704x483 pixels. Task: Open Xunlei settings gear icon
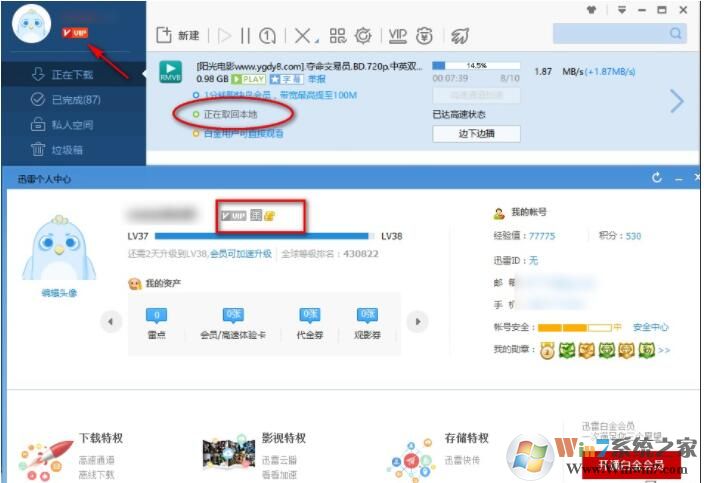(363, 35)
